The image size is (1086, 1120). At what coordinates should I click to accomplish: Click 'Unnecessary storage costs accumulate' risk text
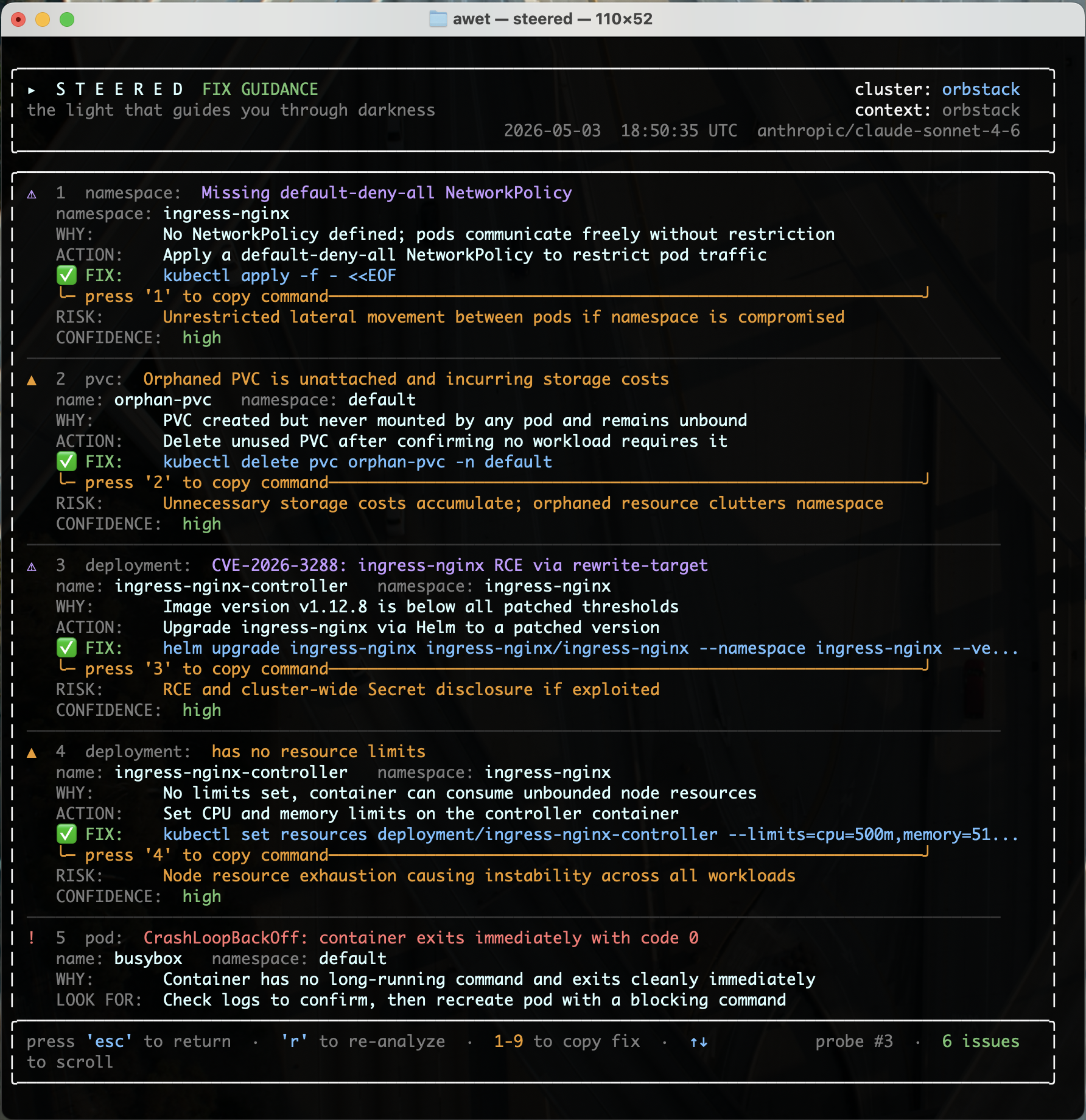coord(523,503)
